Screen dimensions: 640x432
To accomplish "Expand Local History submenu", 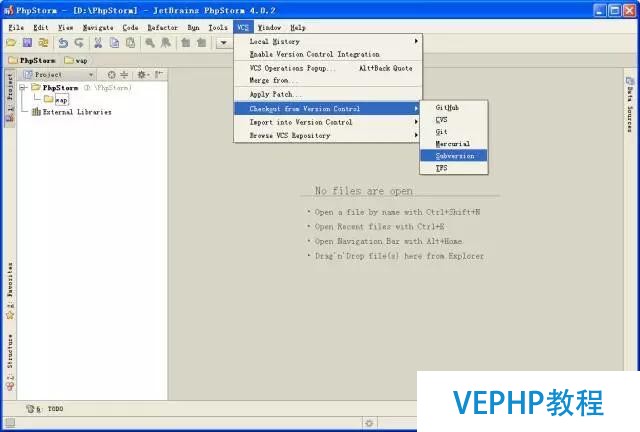I will tap(328, 41).
